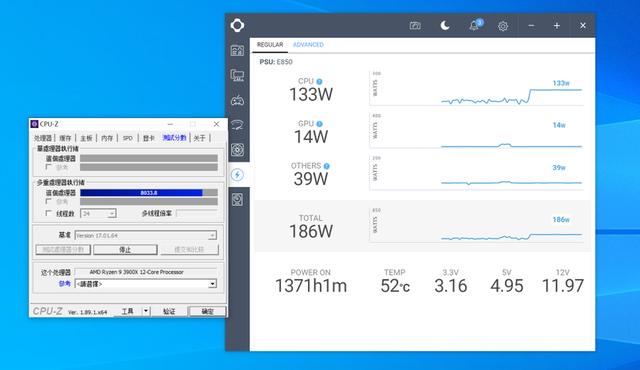This screenshot has height=370, width=640.
Task: Open the monitor build icon in sidebar
Action: 237,75
